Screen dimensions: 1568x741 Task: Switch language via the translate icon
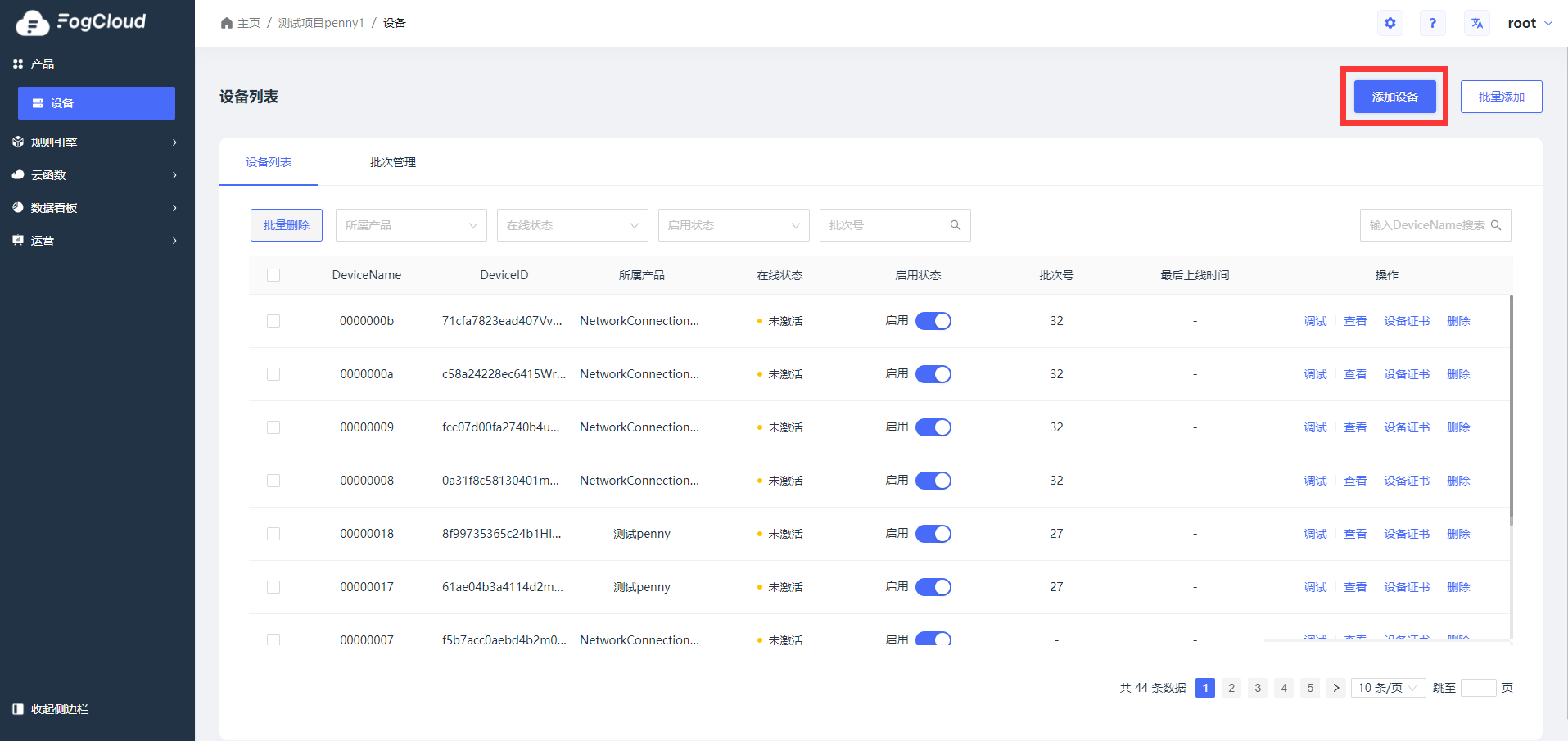[x=1476, y=23]
